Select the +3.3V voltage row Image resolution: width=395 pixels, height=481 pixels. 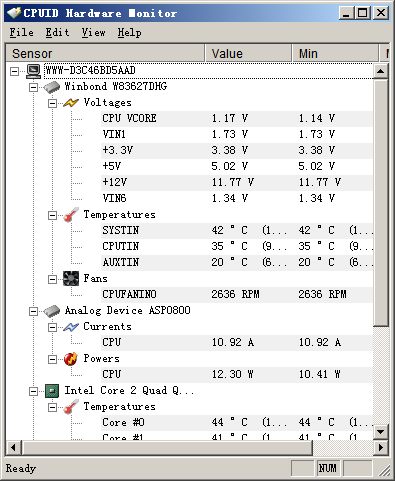237,151
